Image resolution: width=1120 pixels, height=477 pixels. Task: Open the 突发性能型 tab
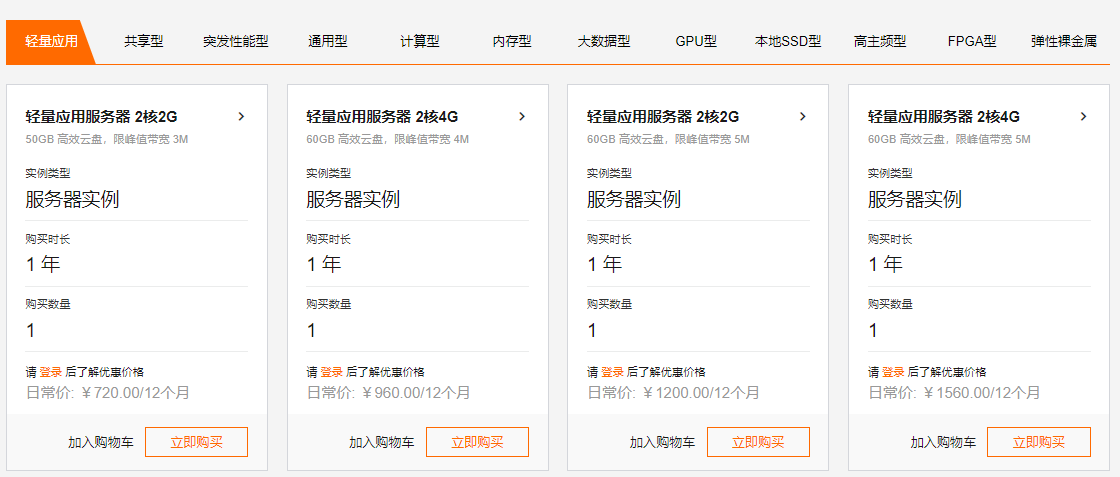click(x=236, y=41)
